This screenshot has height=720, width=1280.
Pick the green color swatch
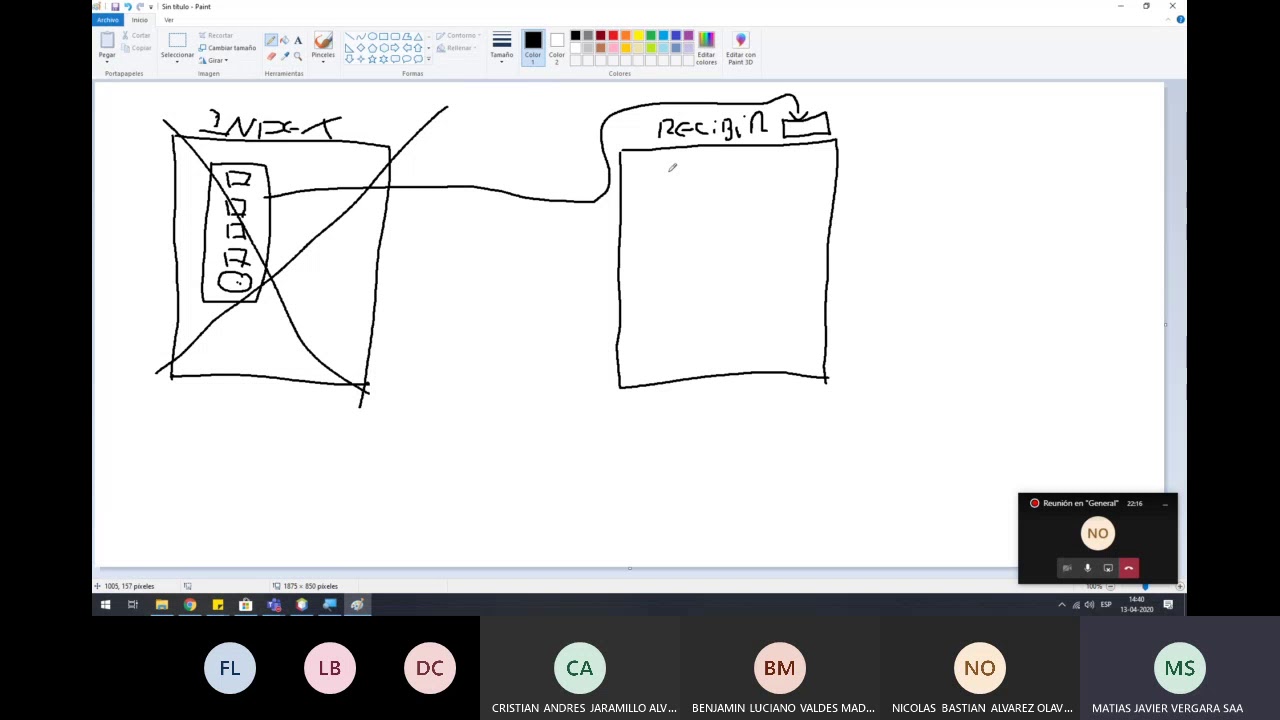click(651, 35)
